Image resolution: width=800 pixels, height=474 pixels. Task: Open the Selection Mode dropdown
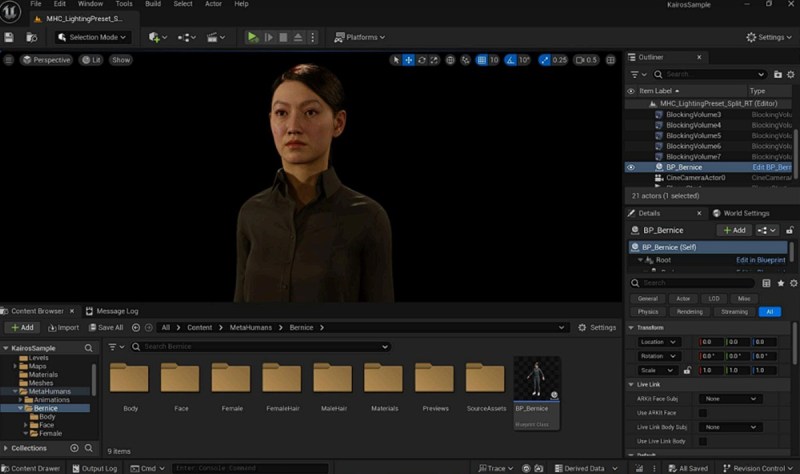pyautogui.click(x=92, y=37)
